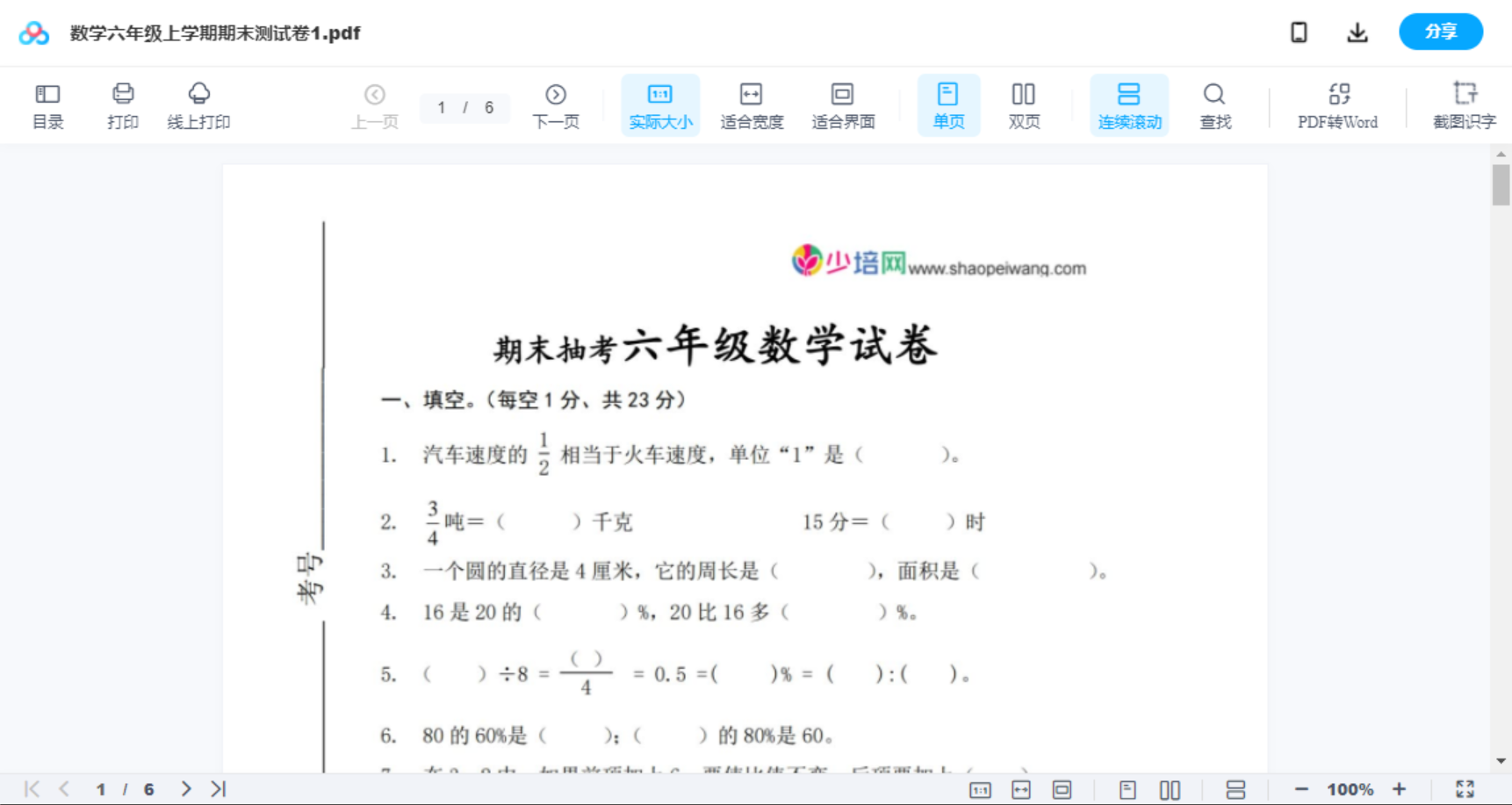Download the PDF with the download icon

(x=1357, y=32)
